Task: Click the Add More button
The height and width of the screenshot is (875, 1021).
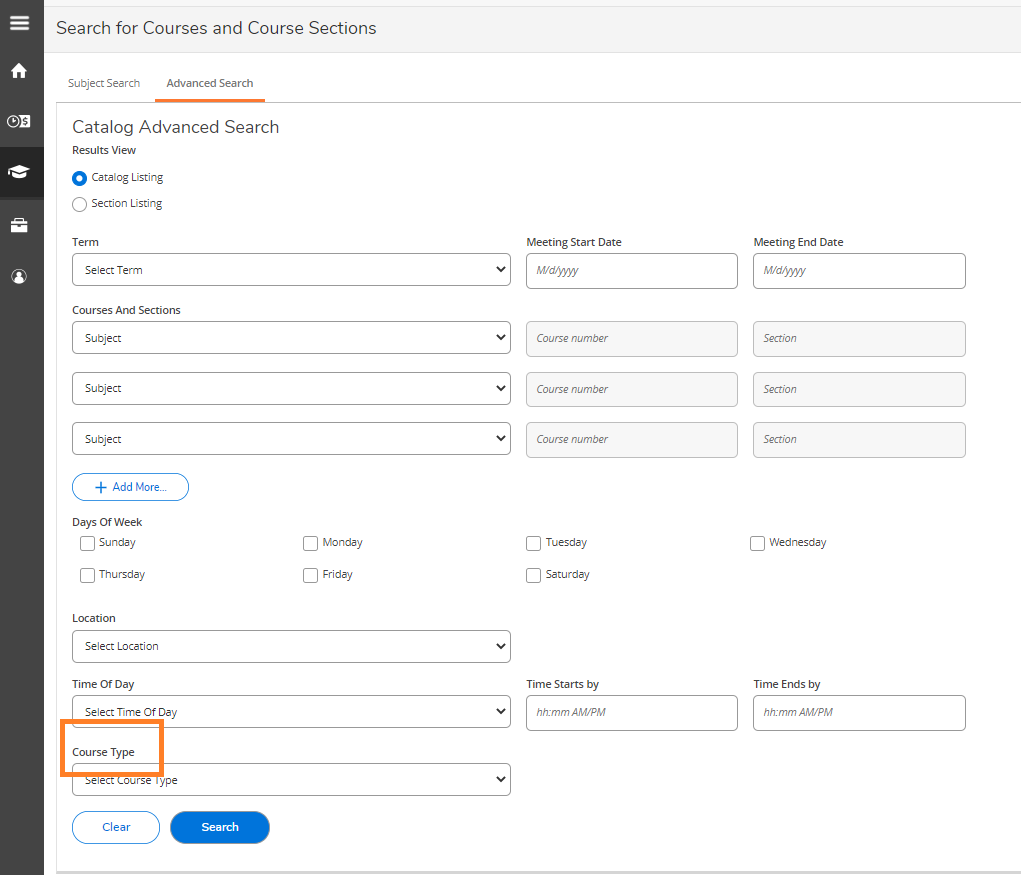Action: (x=130, y=487)
